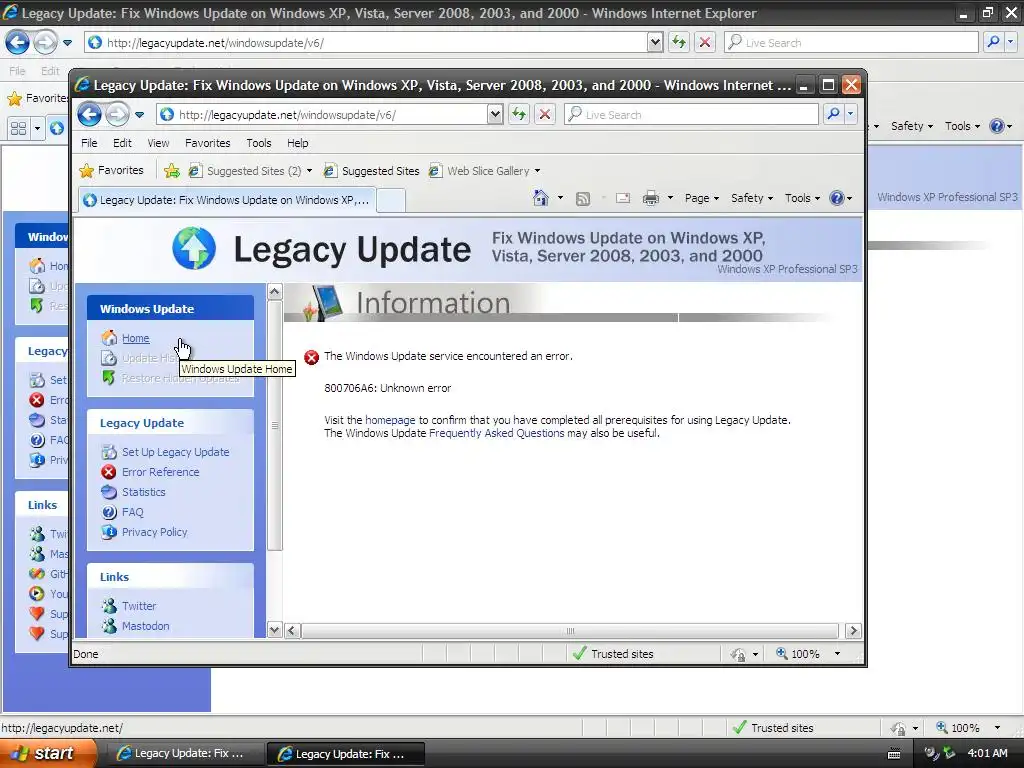Click sidebar scroll down arrow
1024x768 pixels.
(275, 630)
